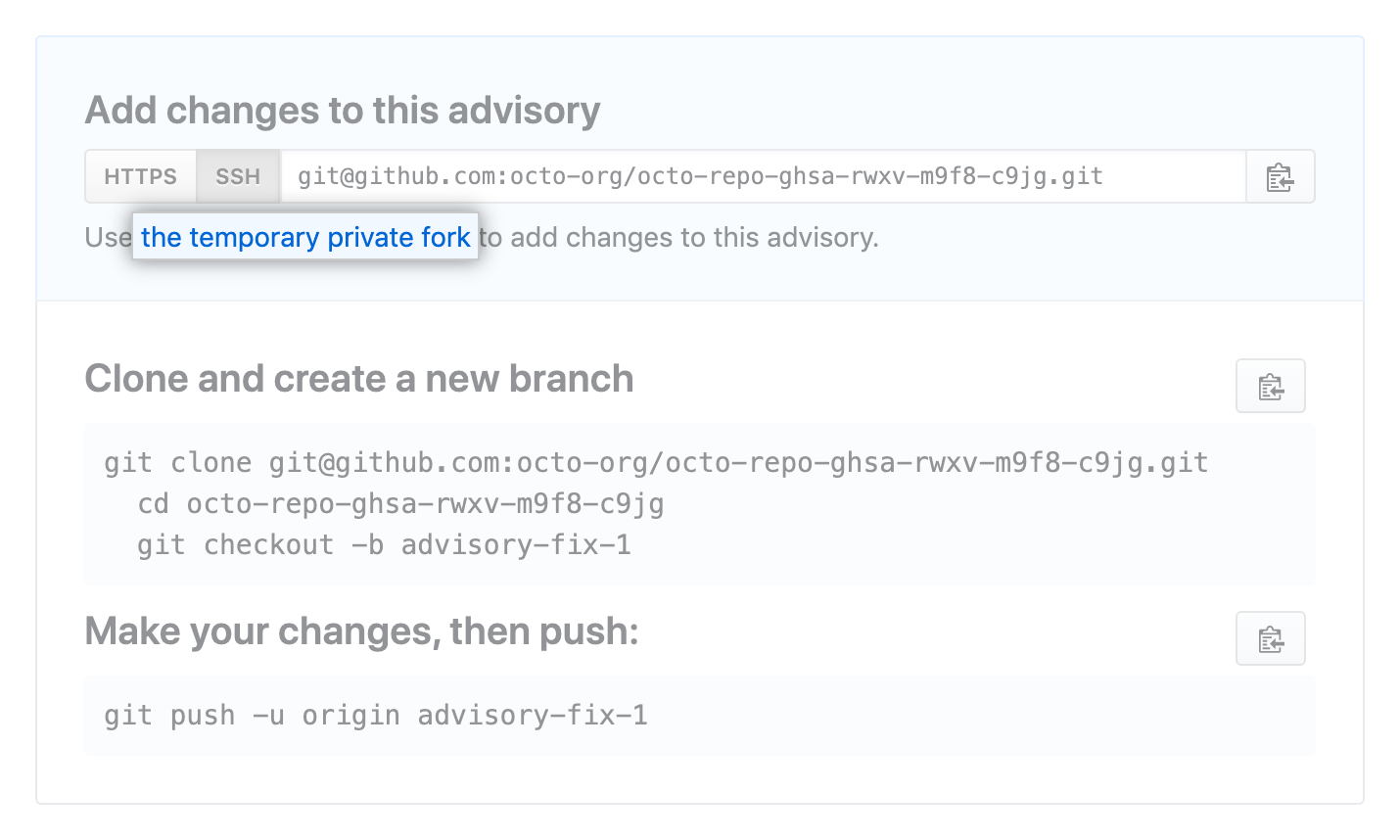Click the "Make your changes, then push:" heading
Viewport: 1400px width, 840px height.
[x=361, y=631]
